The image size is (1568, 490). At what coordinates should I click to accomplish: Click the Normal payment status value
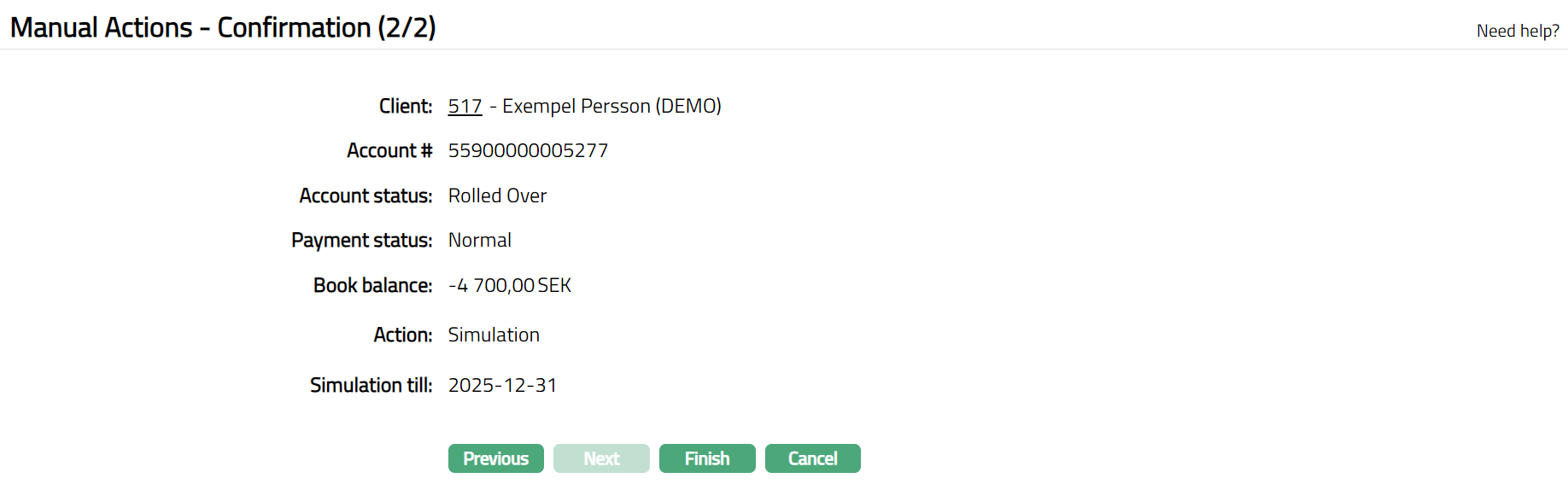coord(479,241)
